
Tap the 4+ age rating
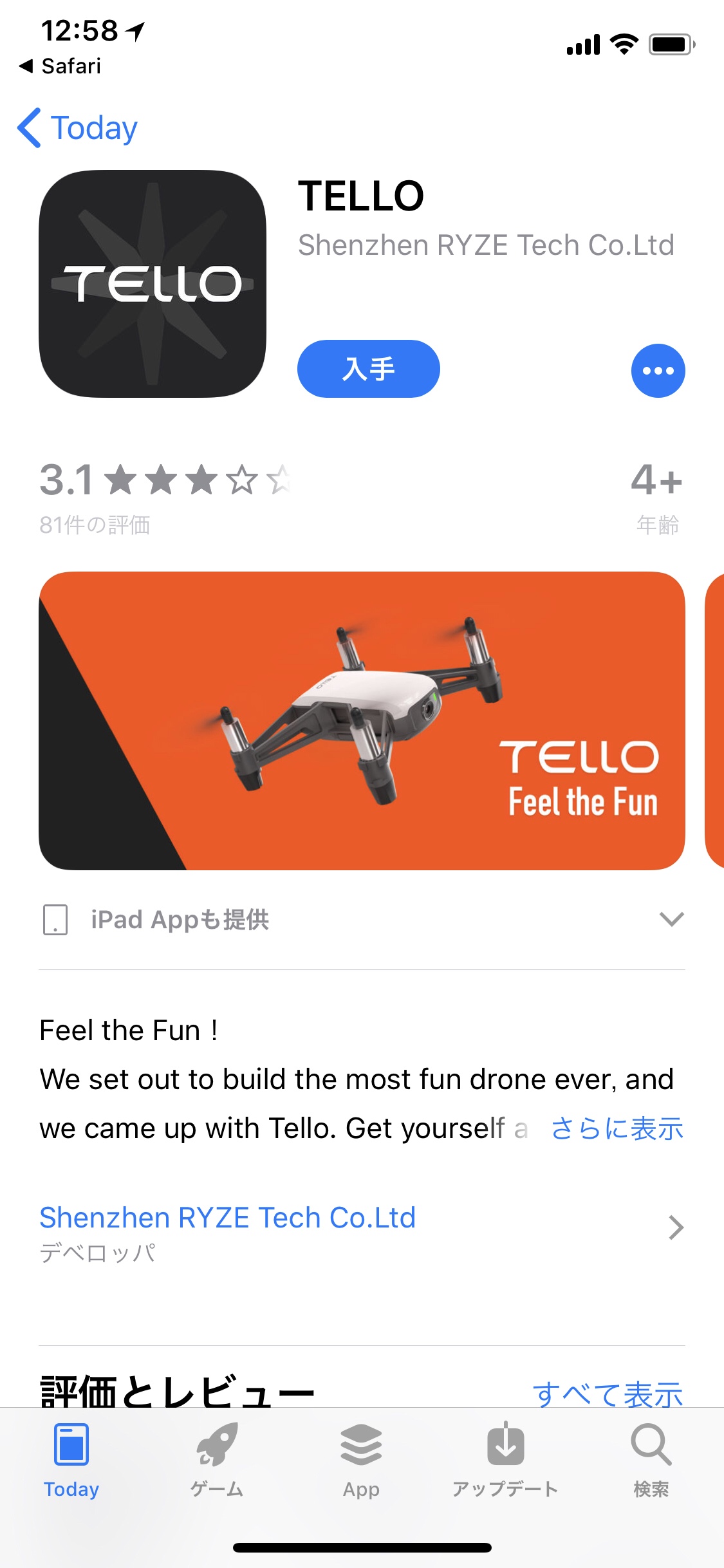pyautogui.click(x=656, y=480)
